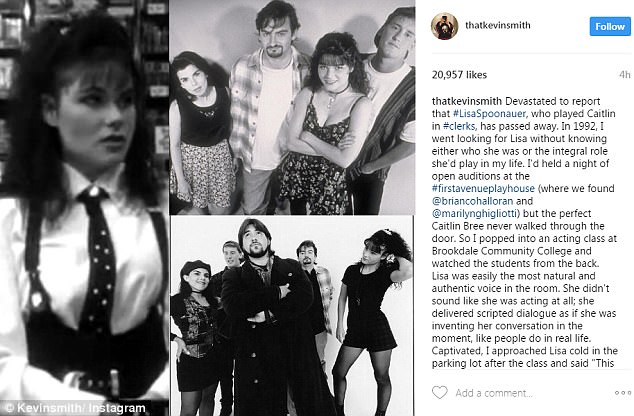Open the #firstavenueplayhouse hashtag
Viewport: 634px width, 416px height.
483,188
